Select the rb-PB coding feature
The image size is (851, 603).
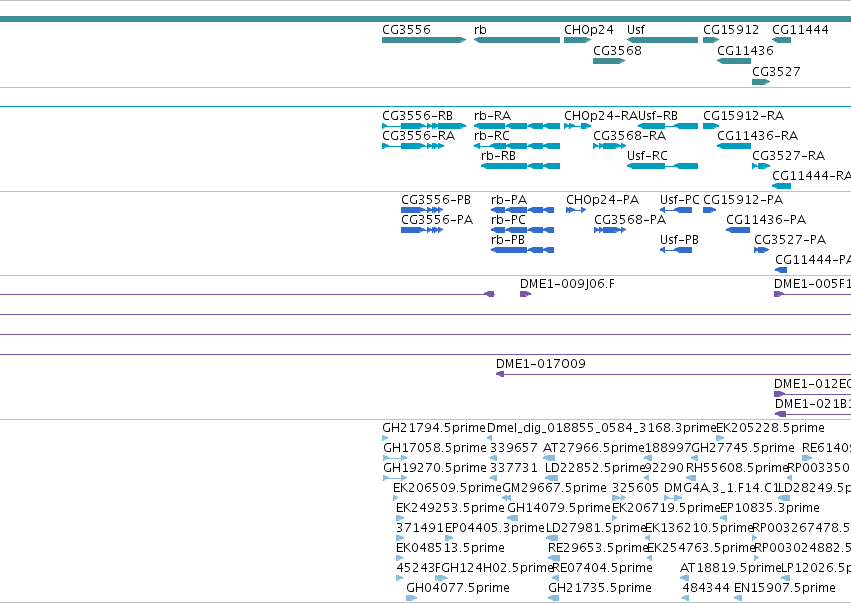pos(523,250)
